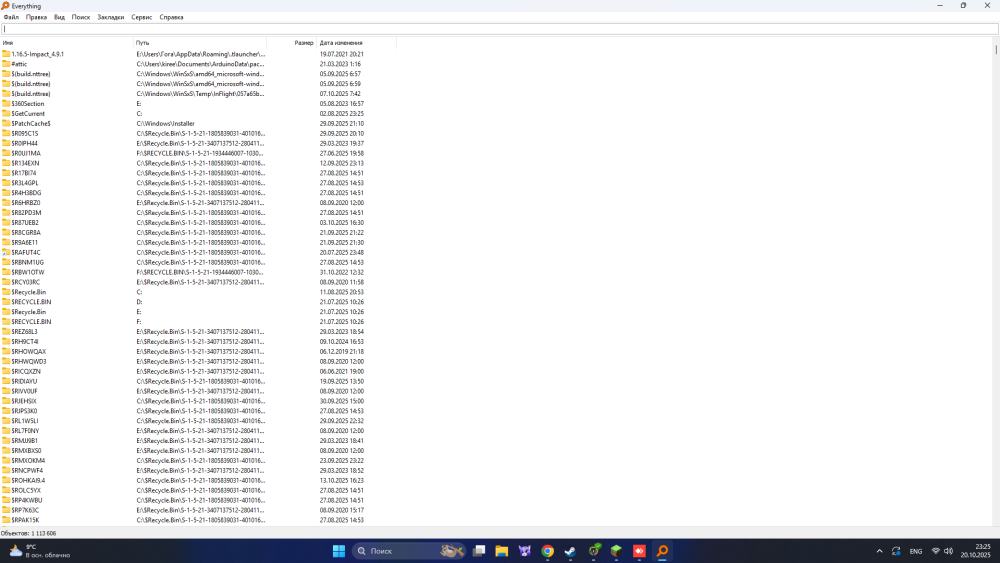
Task: Sort results by the Имя column header
Action: click(66, 43)
